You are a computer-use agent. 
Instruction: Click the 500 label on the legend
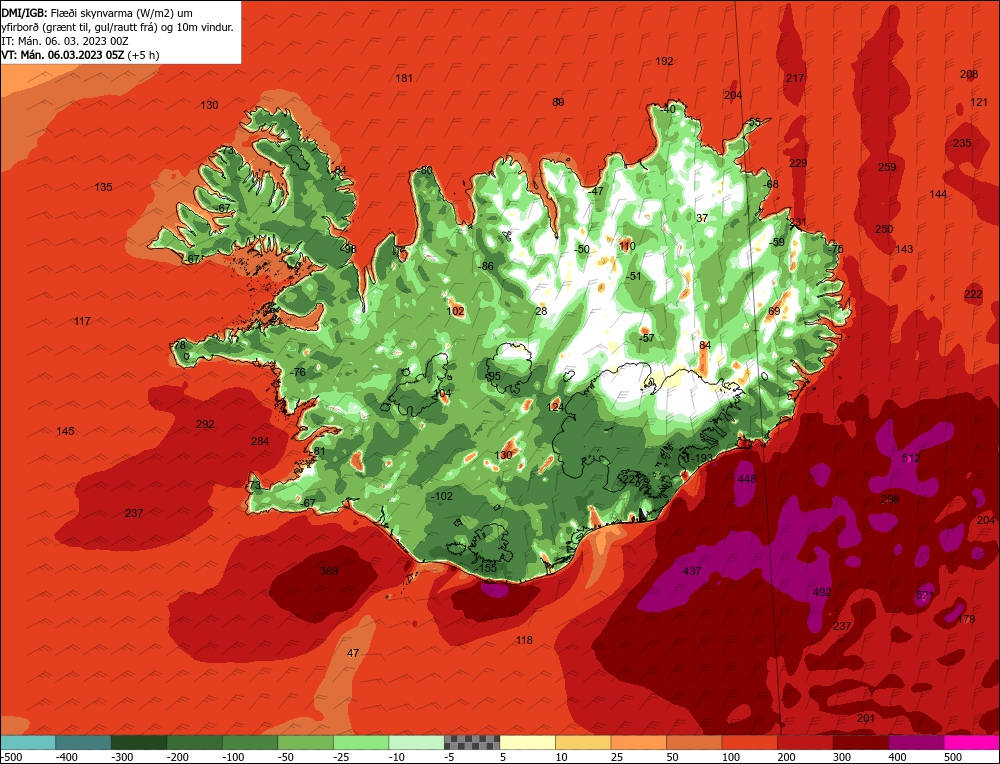click(952, 757)
